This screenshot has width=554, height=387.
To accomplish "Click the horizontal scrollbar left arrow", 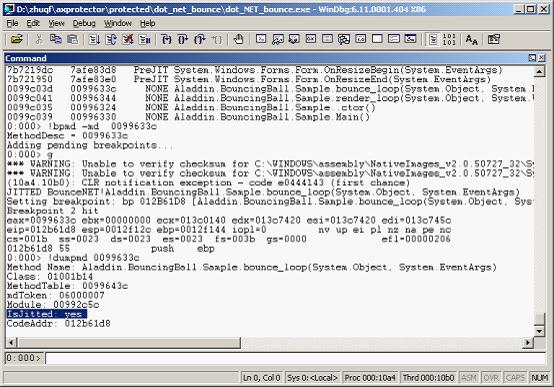I will [x=11, y=342].
